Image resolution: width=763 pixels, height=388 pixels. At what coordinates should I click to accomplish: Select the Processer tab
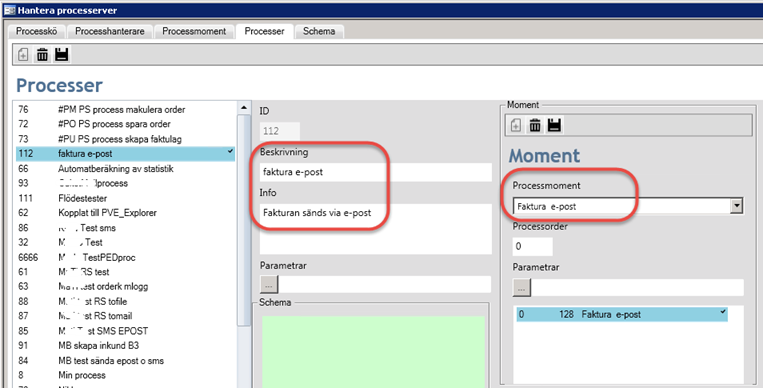[264, 31]
